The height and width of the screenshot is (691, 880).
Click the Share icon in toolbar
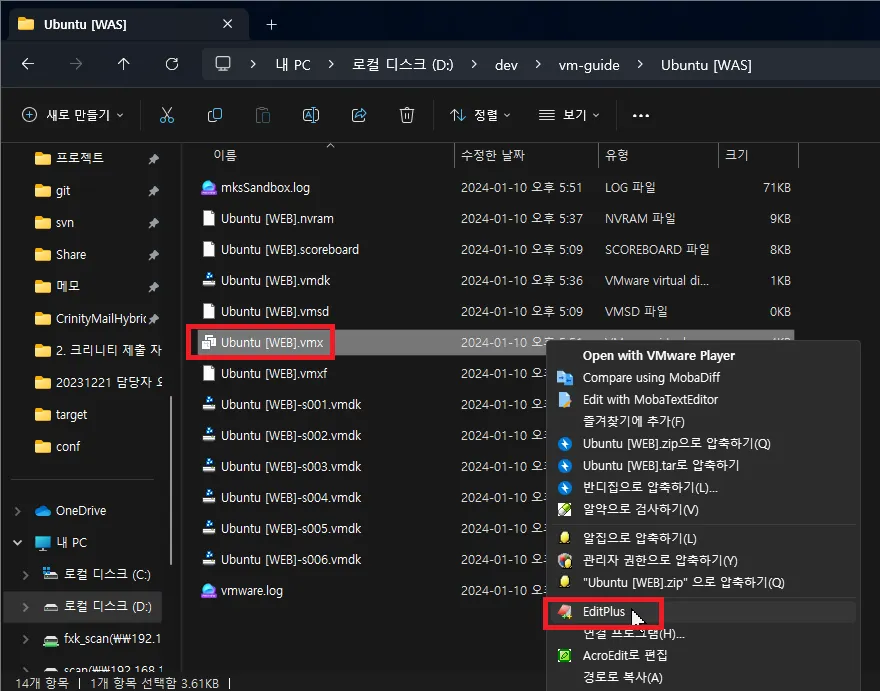[359, 115]
